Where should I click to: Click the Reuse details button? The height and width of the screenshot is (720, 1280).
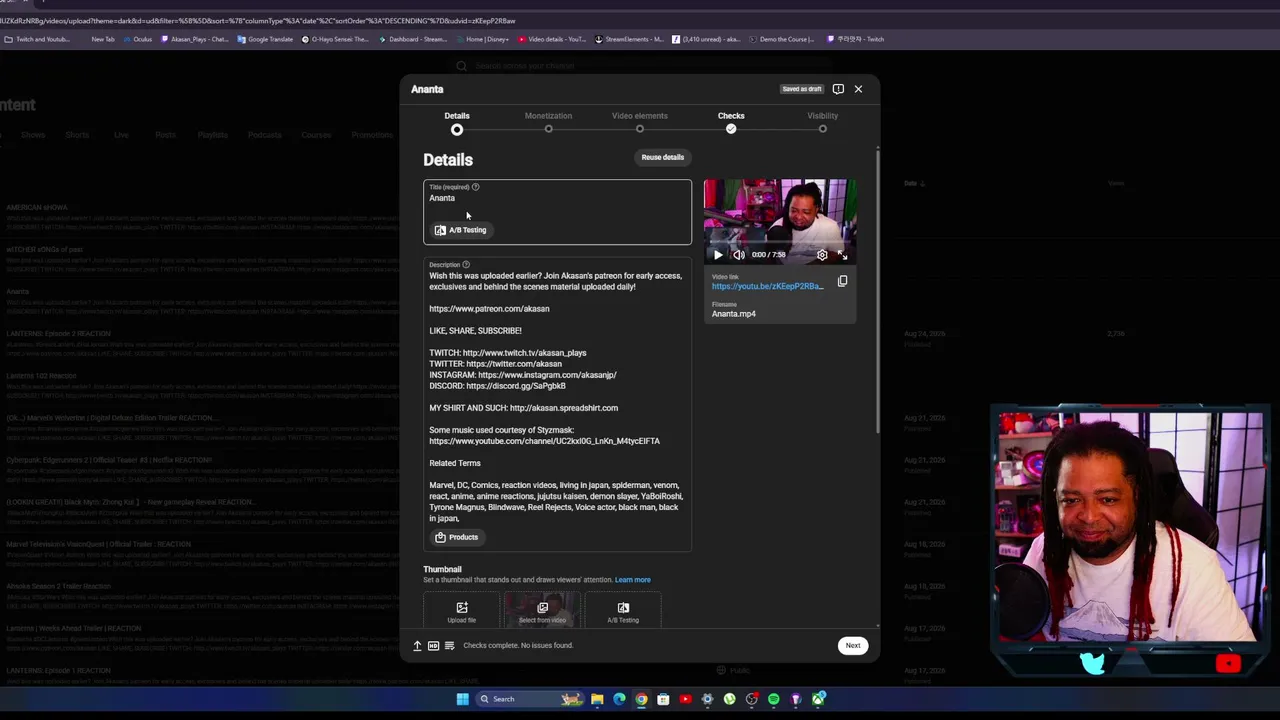coord(663,157)
